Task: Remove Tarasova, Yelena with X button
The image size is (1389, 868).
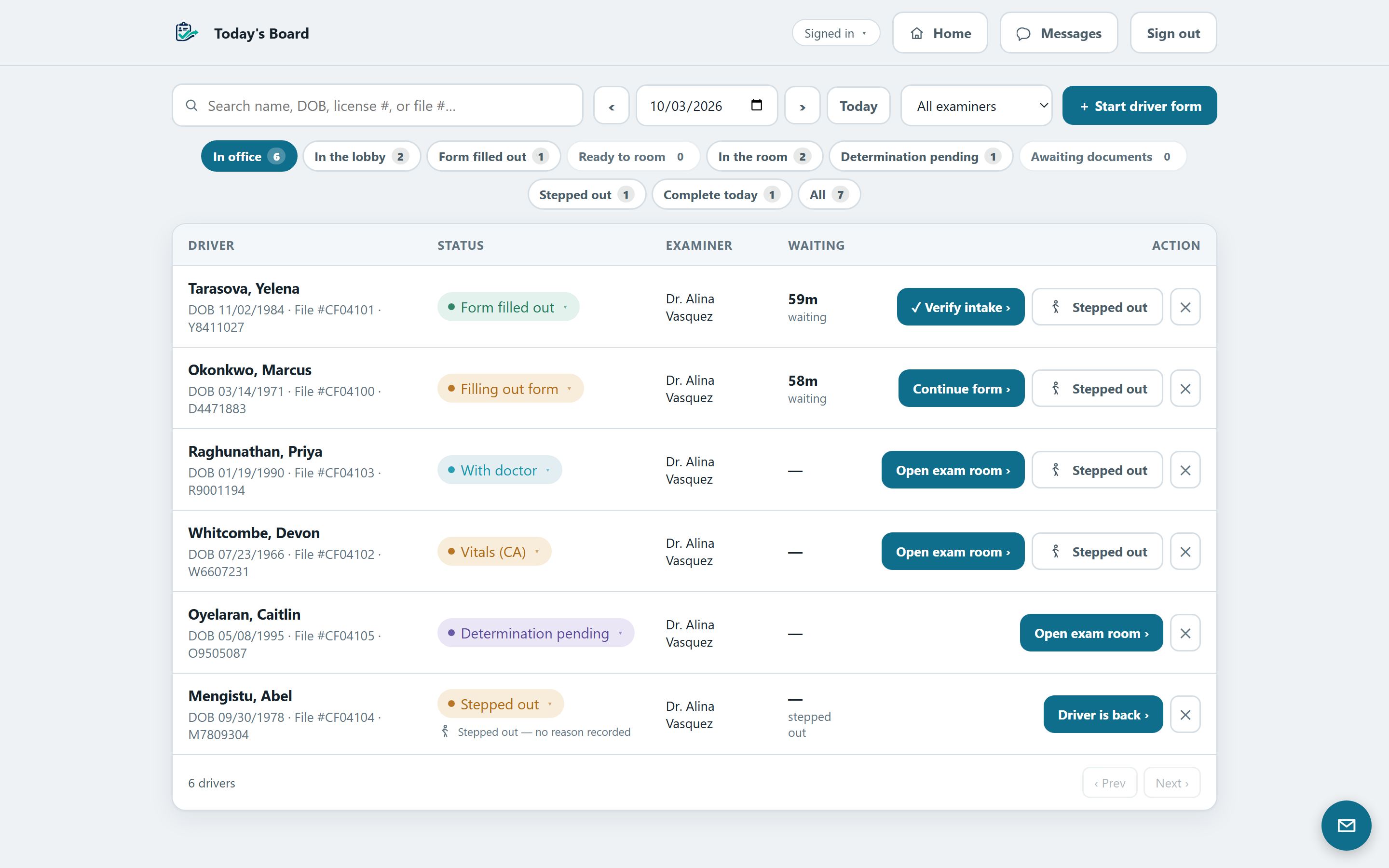Action: [1185, 307]
